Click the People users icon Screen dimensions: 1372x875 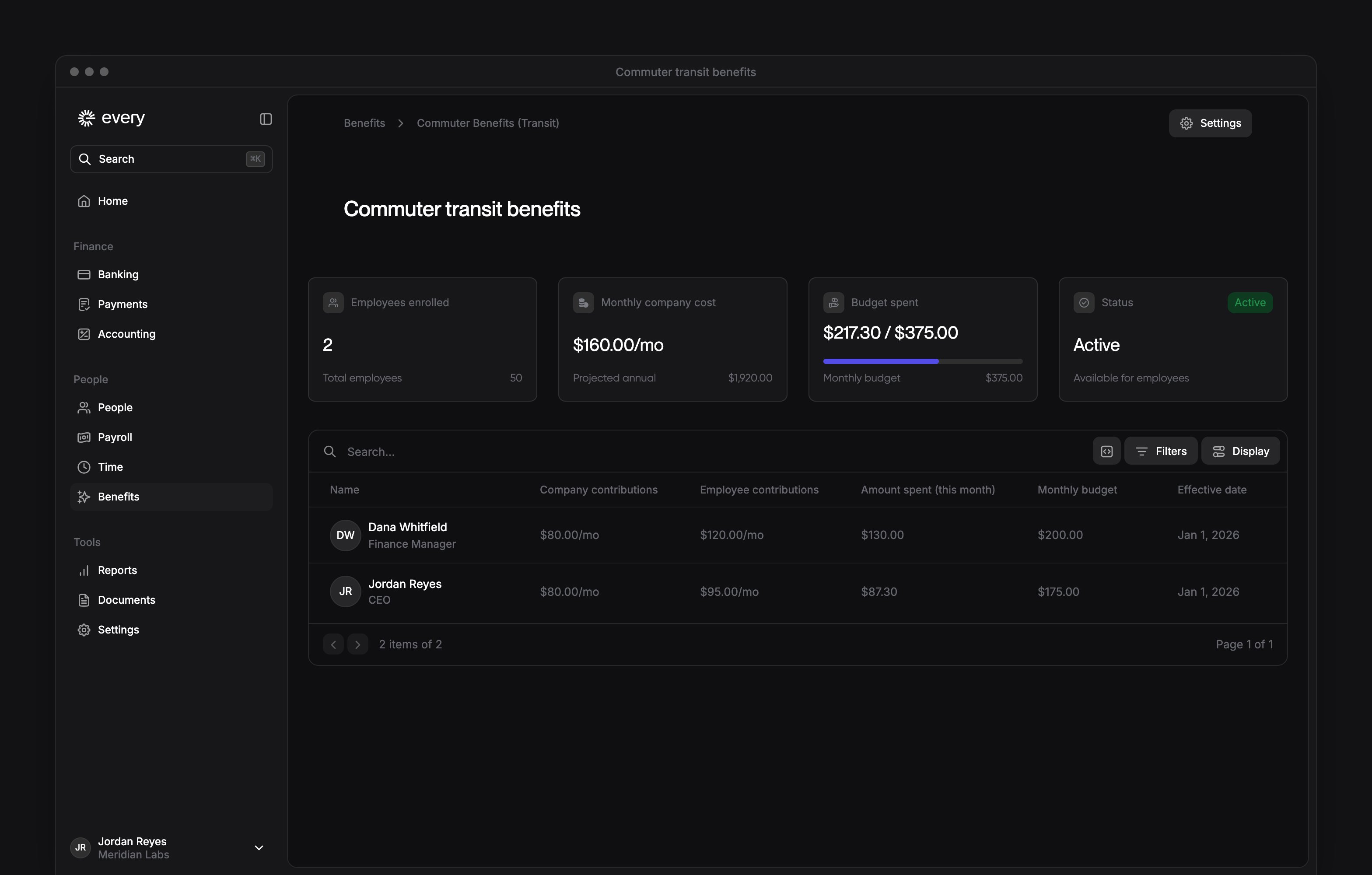pos(84,407)
